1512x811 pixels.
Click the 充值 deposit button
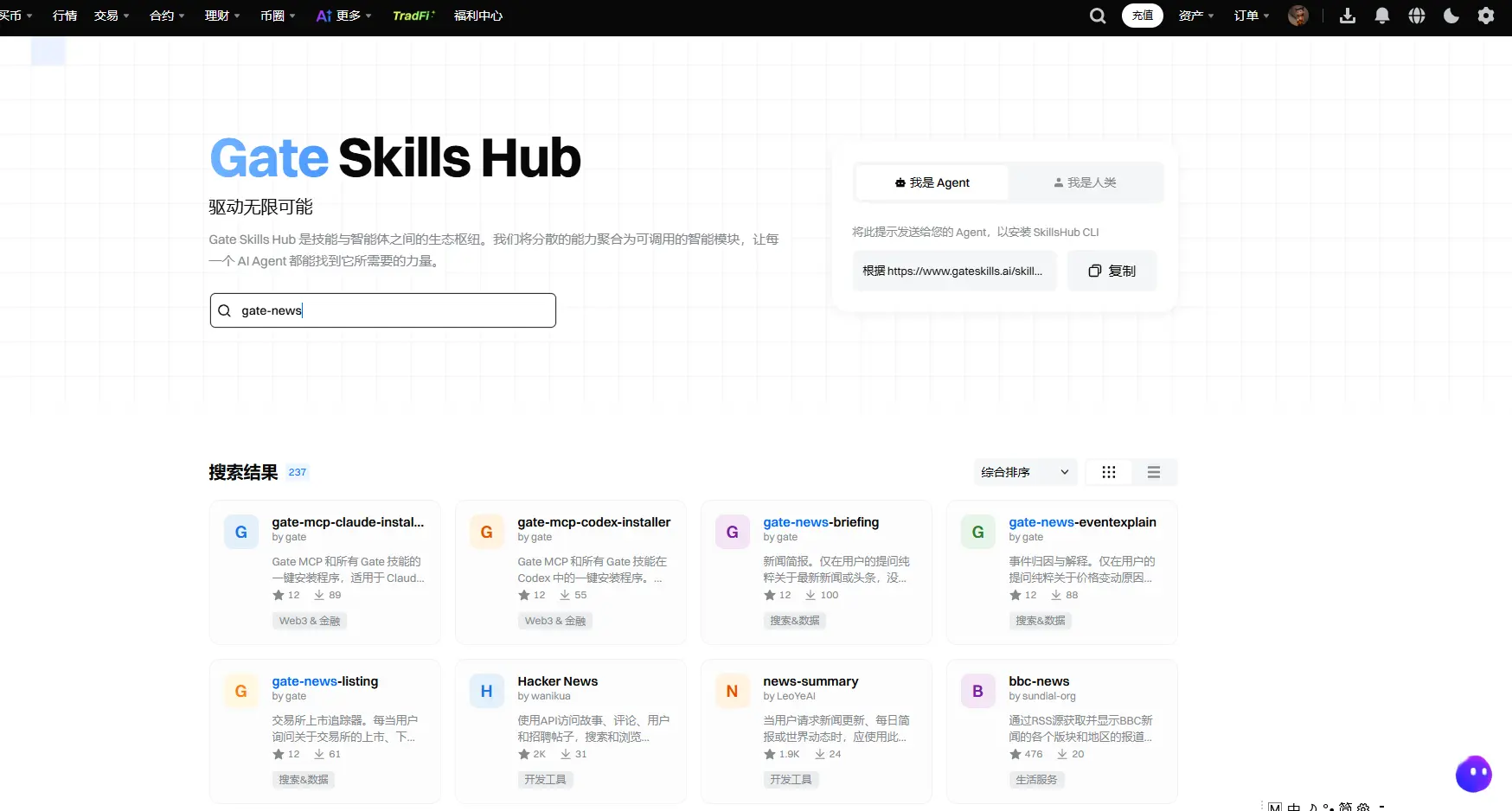tap(1143, 16)
